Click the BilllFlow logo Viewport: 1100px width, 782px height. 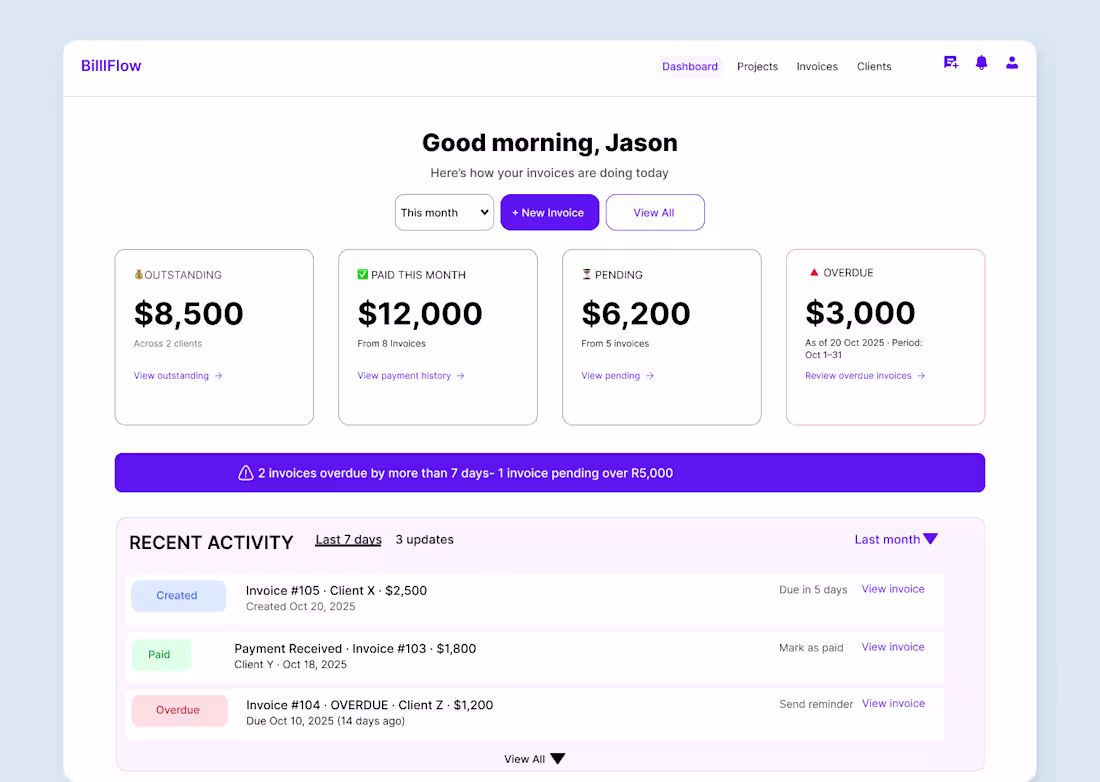point(111,66)
